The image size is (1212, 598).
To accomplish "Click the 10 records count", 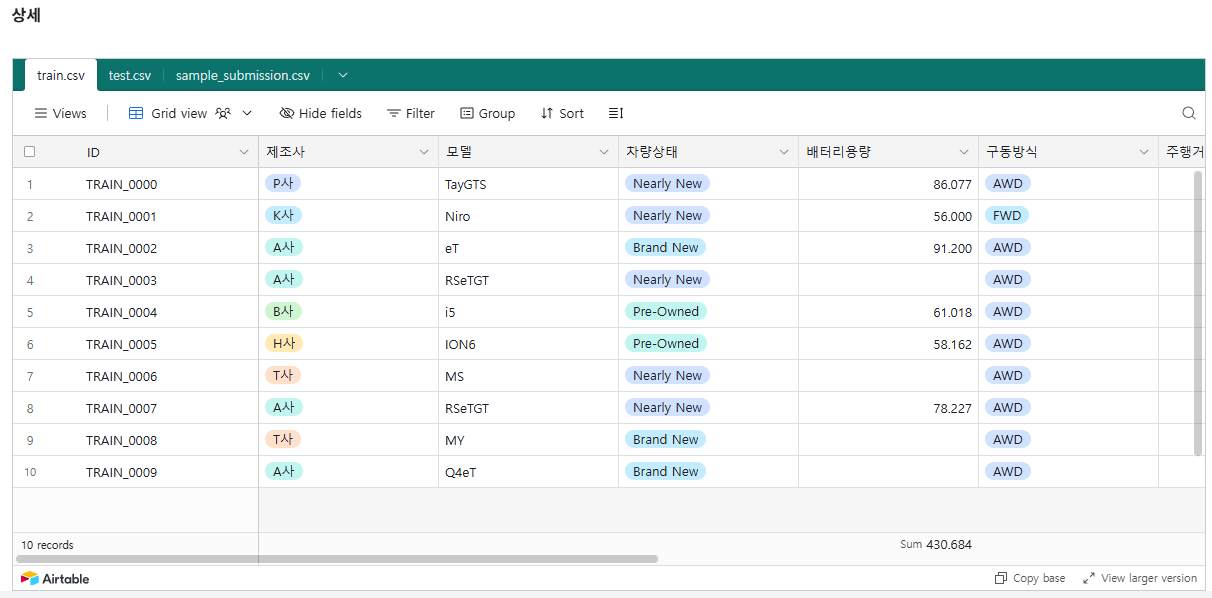I will pyautogui.click(x=47, y=545).
